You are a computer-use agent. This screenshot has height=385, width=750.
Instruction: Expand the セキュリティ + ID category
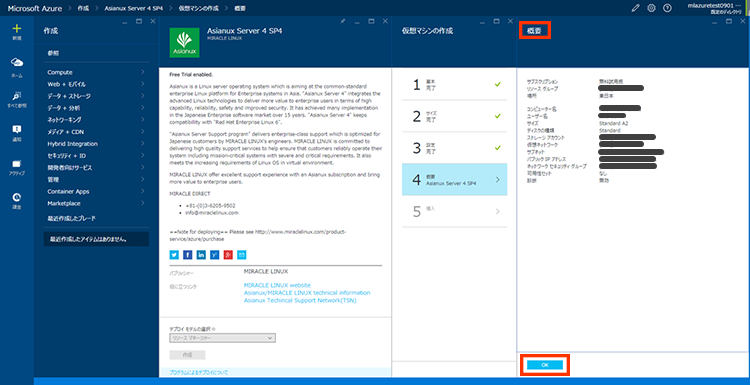pyautogui.click(x=96, y=156)
